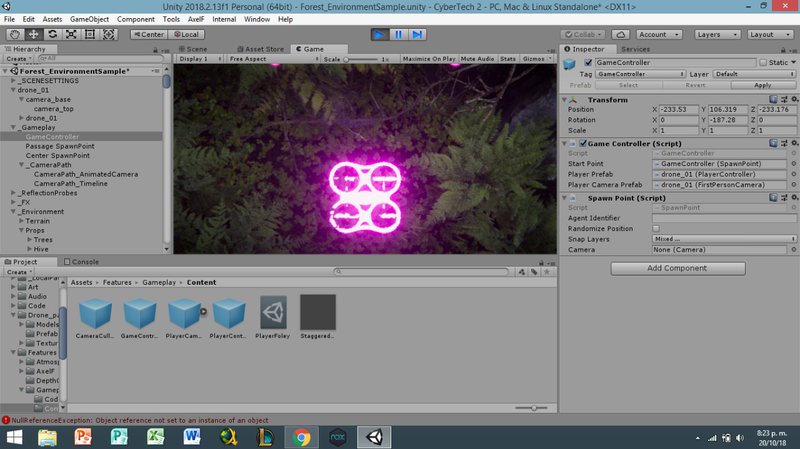This screenshot has width=800, height=449.
Task: Toggle the GameController active checkbox
Action: [588, 62]
